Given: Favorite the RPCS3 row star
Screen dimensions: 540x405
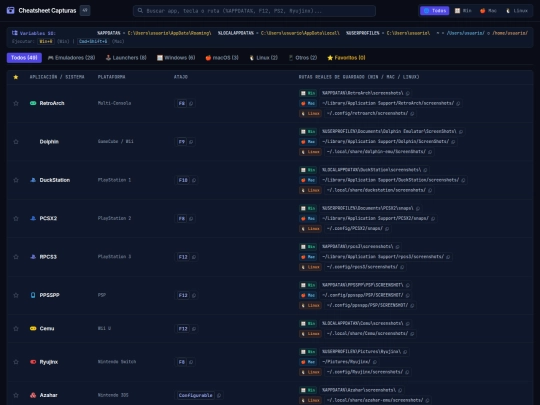Looking at the screenshot, I should point(16,257).
